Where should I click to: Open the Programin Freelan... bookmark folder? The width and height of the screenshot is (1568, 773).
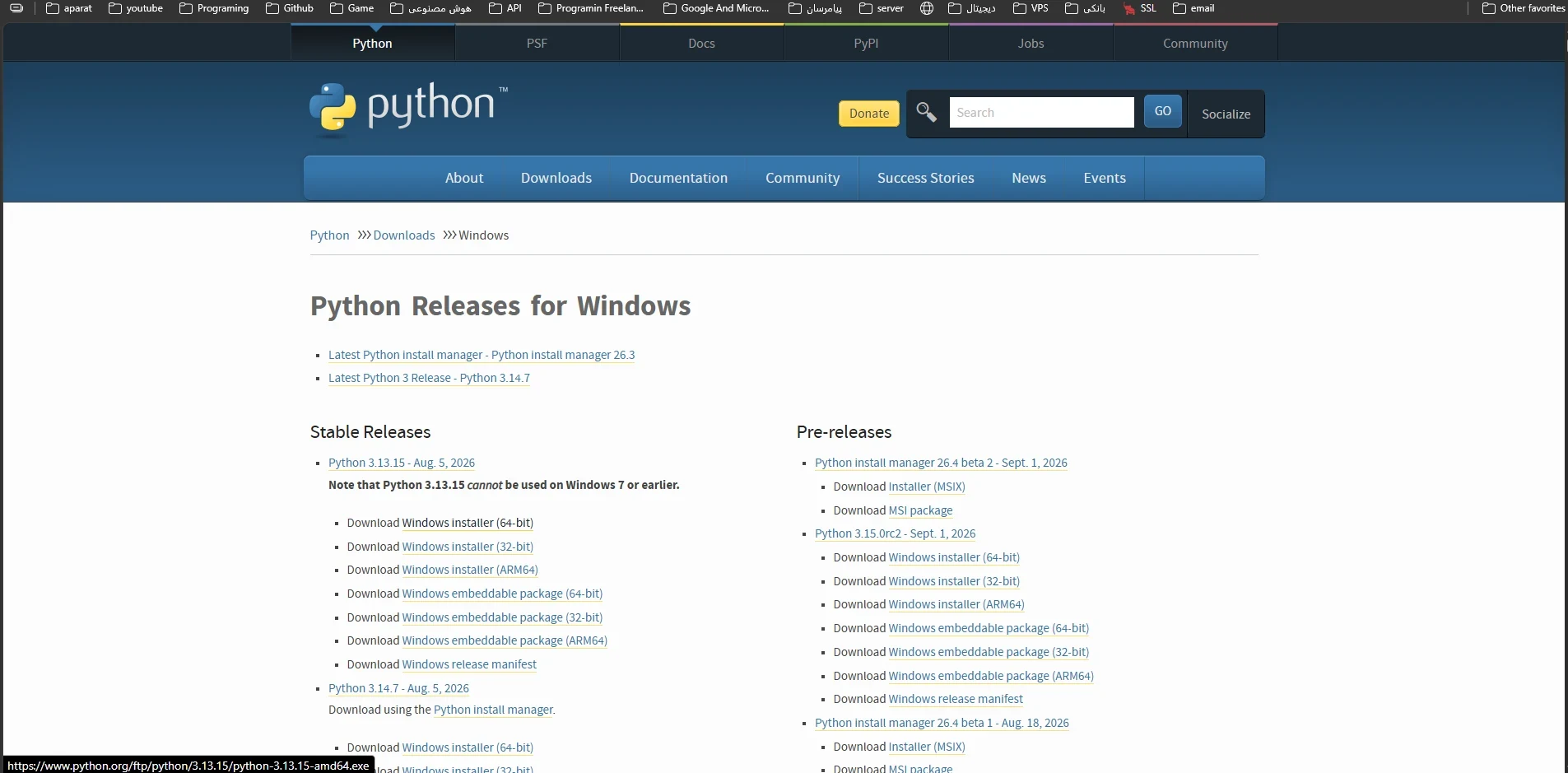point(591,8)
